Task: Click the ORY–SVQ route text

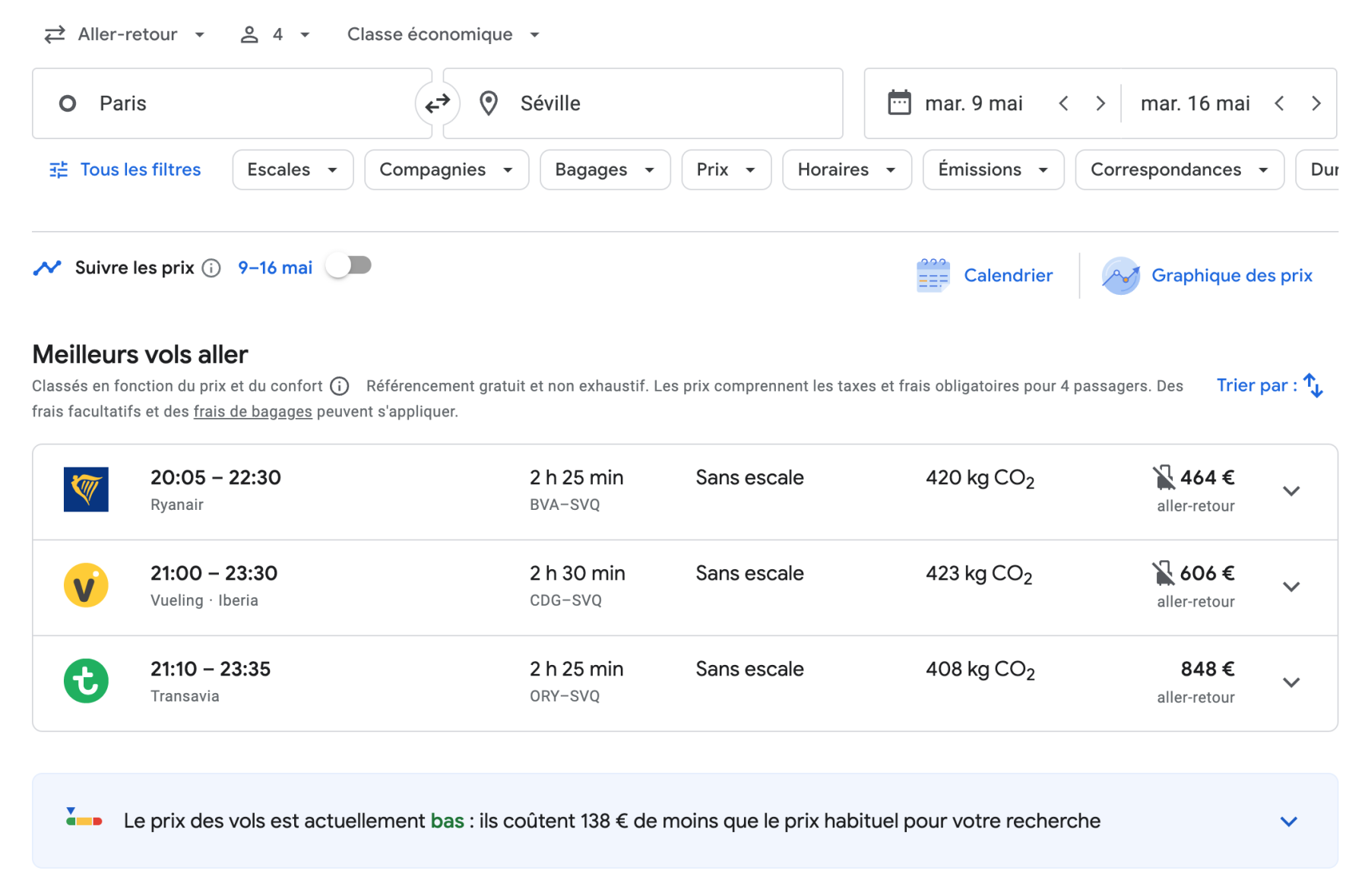Action: click(565, 696)
